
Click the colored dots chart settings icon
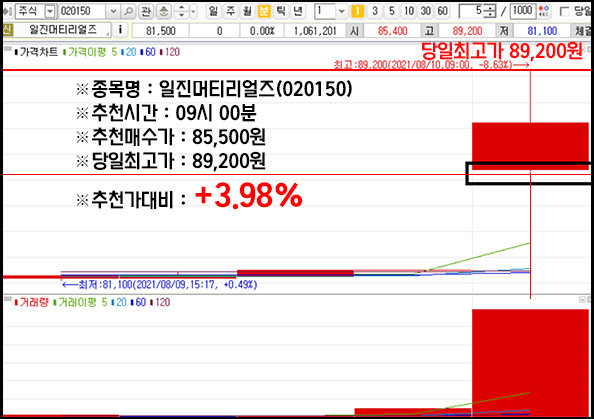click(544, 11)
